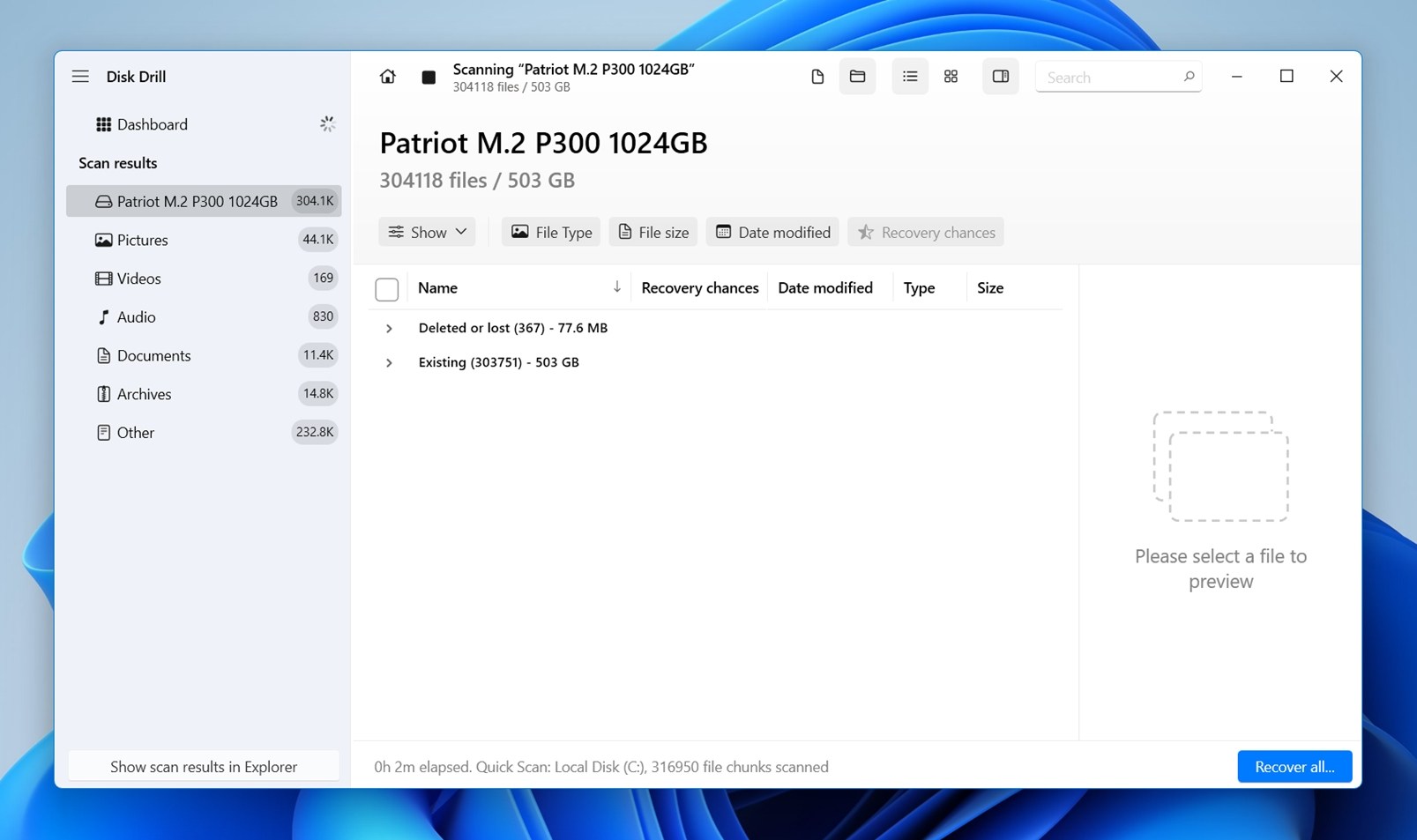Click the scanning spinner next to Dashboard
Image resolution: width=1417 pixels, height=840 pixels.
click(x=327, y=124)
